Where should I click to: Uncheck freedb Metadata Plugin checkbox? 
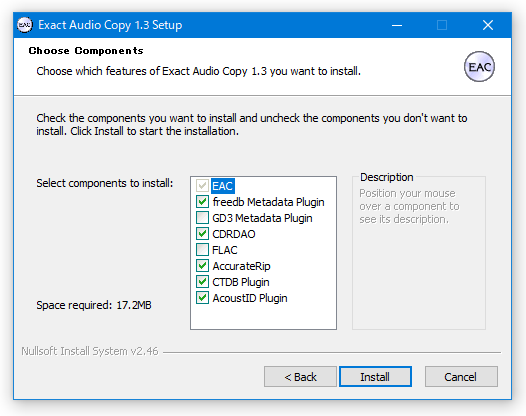tap(202, 202)
